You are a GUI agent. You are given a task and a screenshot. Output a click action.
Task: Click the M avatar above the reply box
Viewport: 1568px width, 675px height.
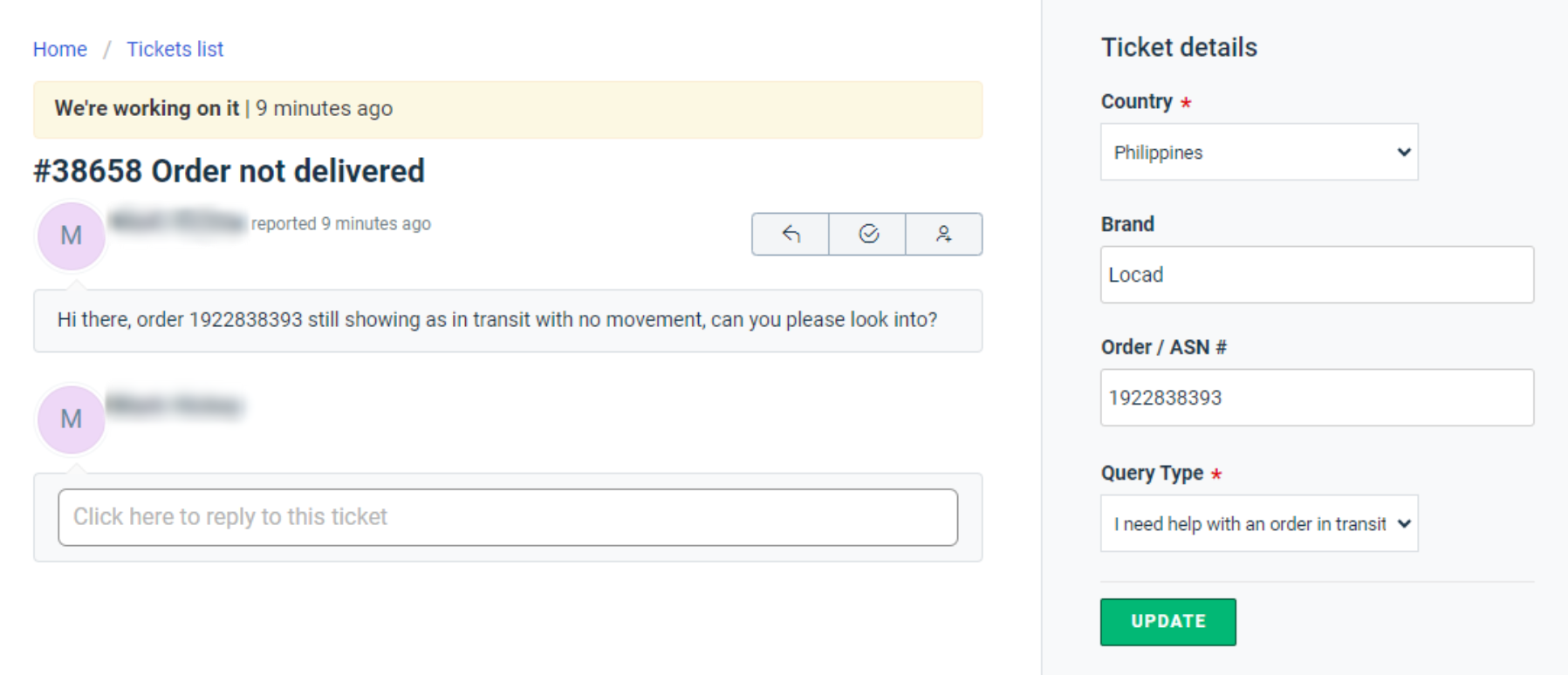pyautogui.click(x=72, y=419)
